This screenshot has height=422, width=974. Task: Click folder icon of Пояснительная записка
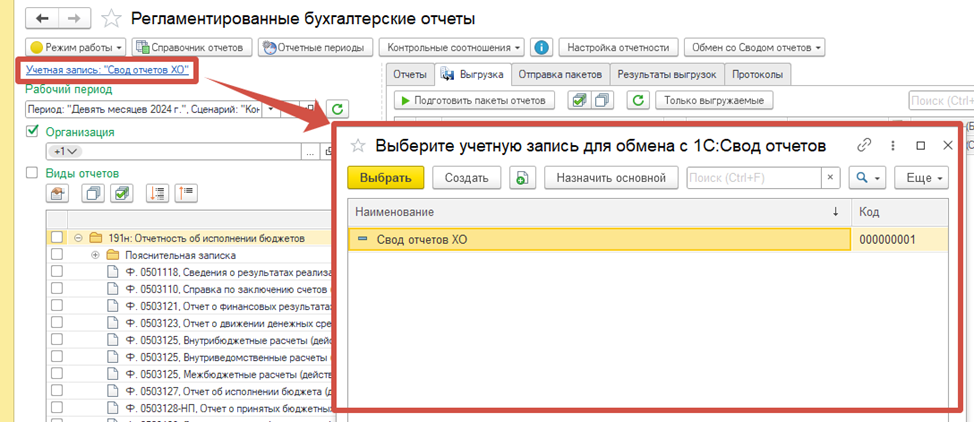click(112, 255)
